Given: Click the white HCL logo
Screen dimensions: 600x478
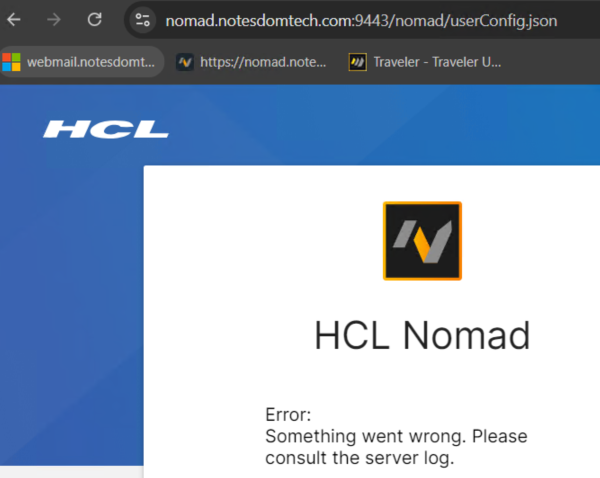Looking at the screenshot, I should pos(106,129).
